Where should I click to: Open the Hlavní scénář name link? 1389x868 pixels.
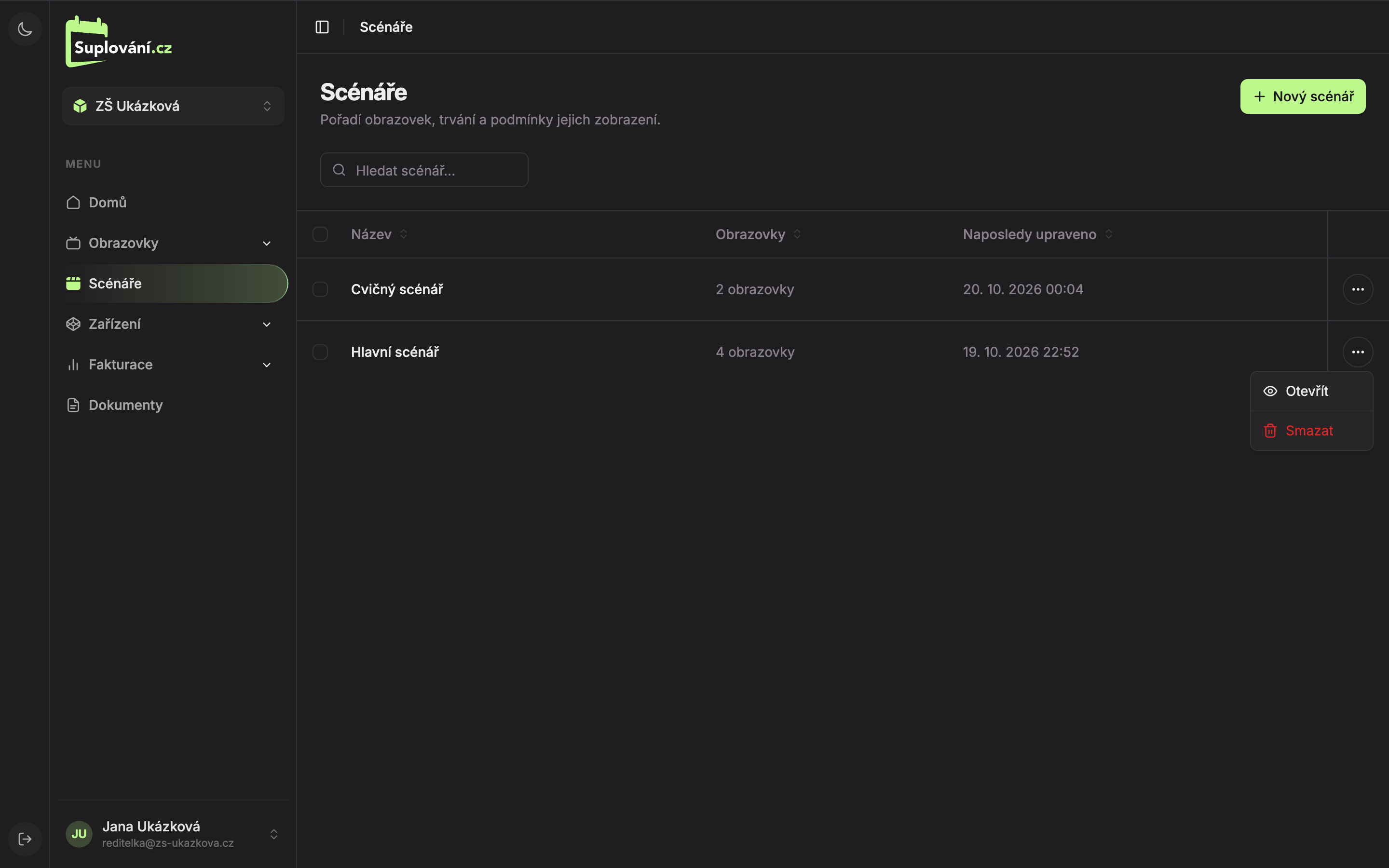coord(395,352)
